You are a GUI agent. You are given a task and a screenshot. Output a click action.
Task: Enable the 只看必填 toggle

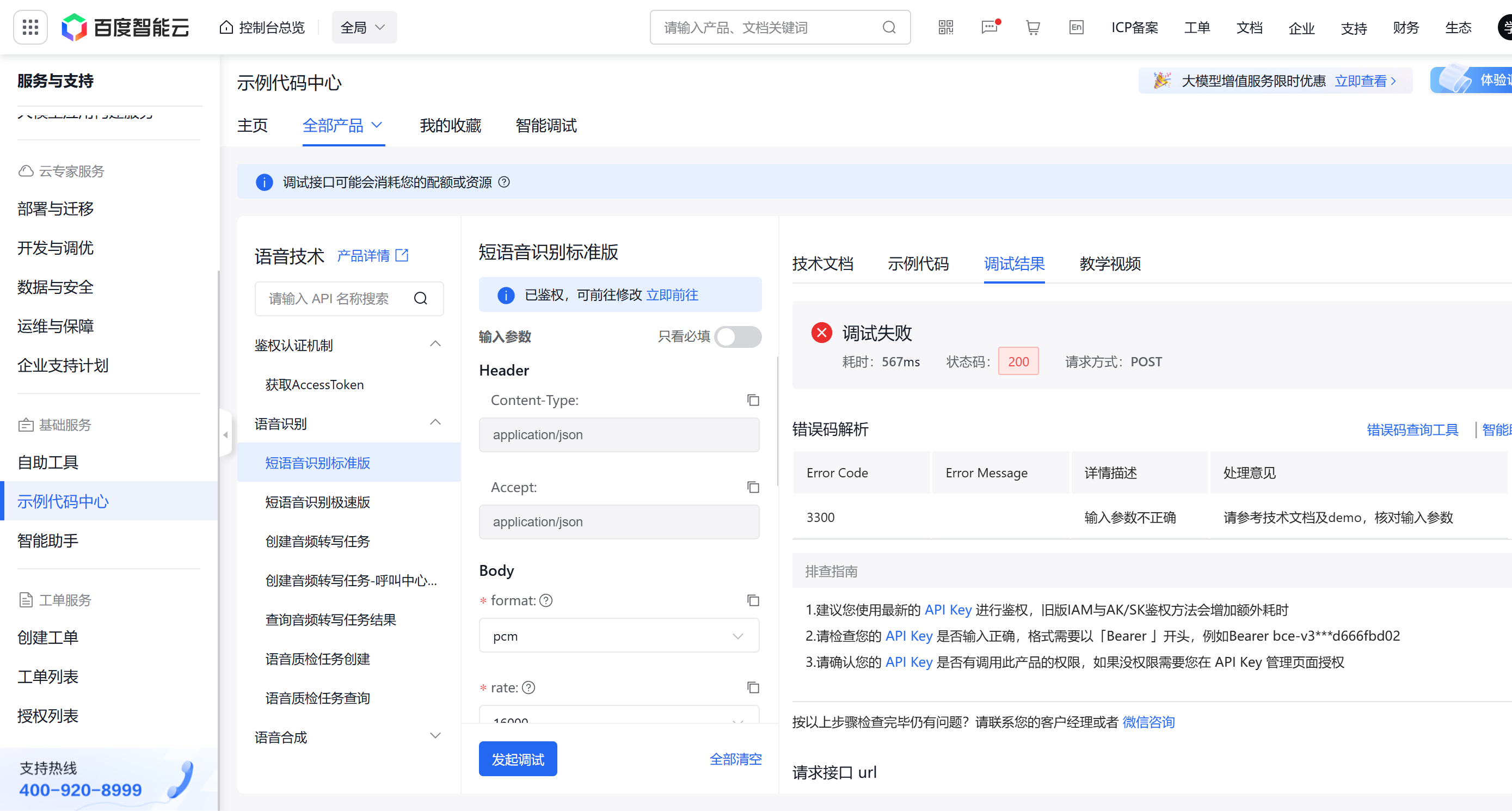click(738, 337)
